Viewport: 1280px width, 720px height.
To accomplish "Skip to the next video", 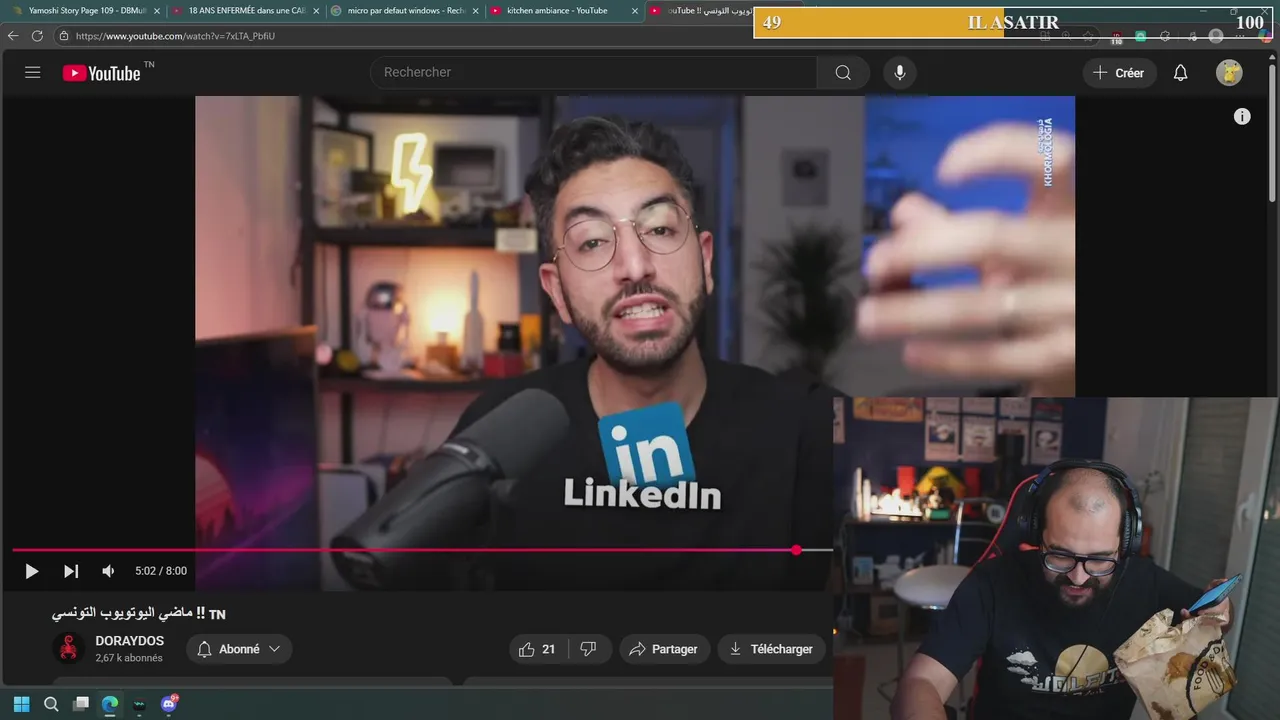I will click(x=71, y=571).
